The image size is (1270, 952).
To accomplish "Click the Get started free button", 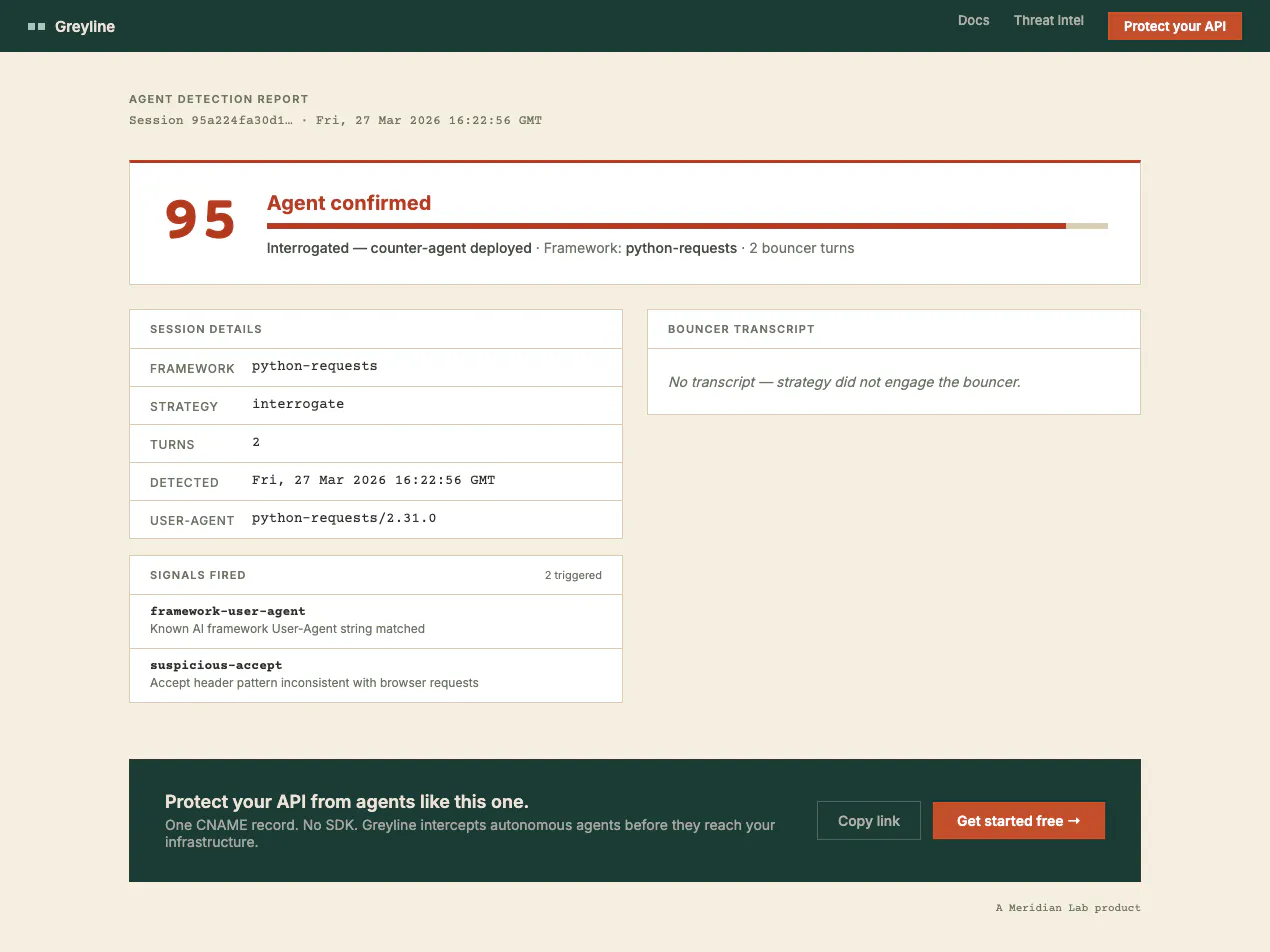I will [1018, 821].
